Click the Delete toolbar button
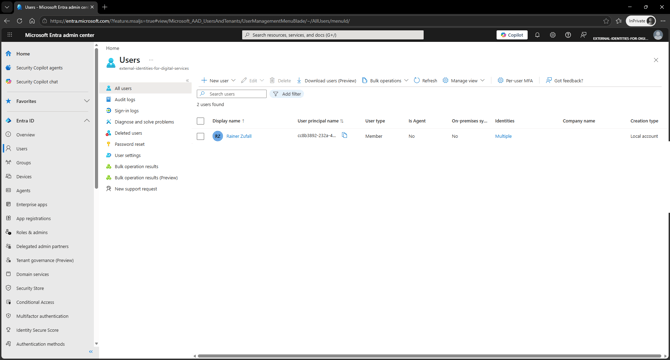 click(280, 81)
